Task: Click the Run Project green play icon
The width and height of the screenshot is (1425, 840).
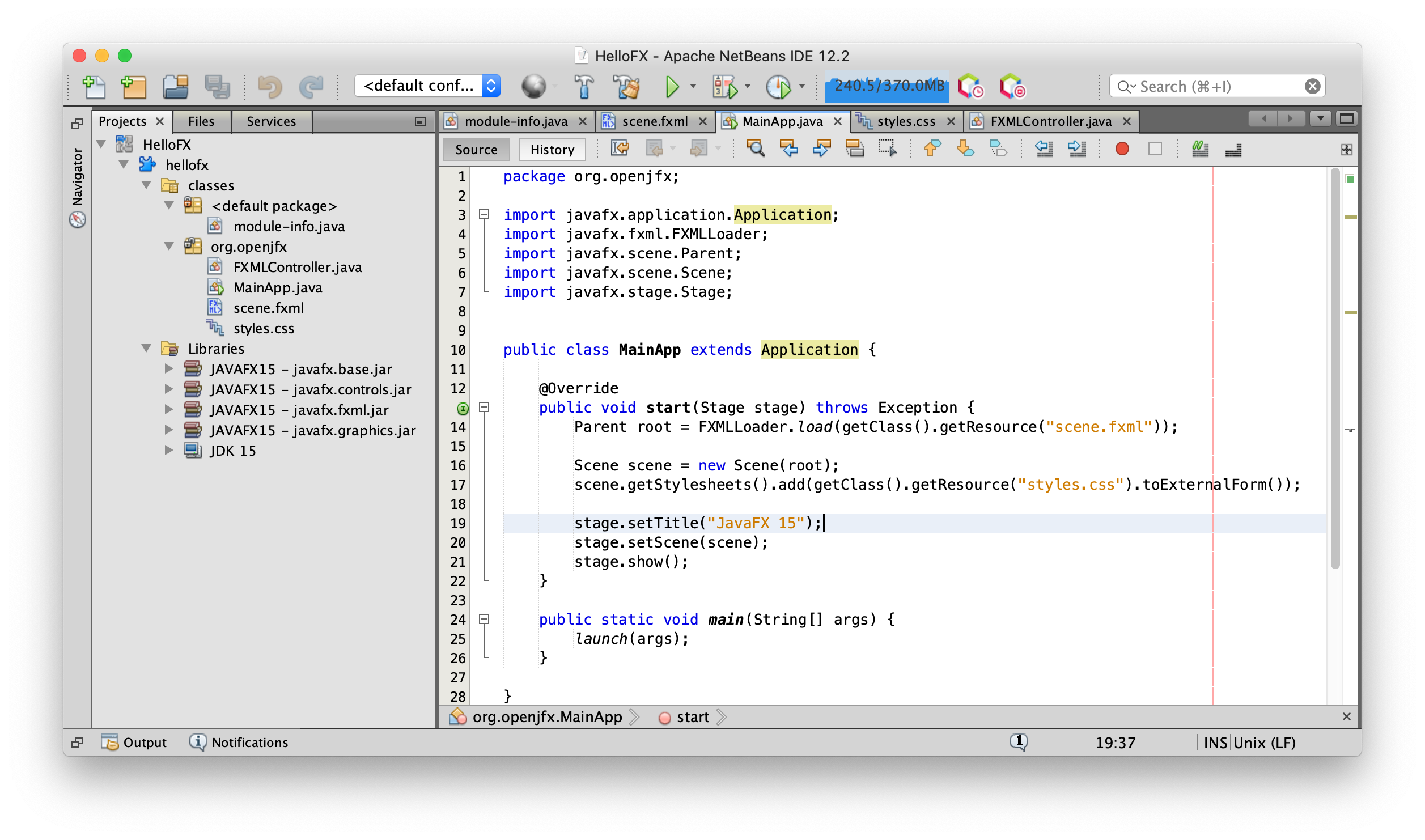Action: [x=672, y=87]
